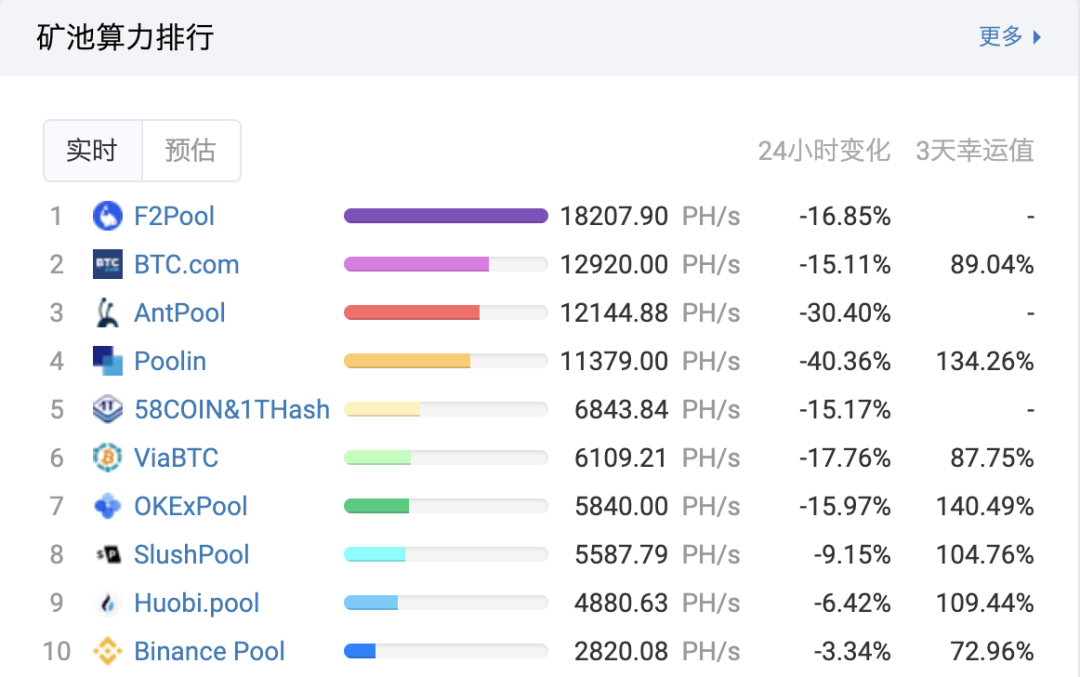Click the pink BTC.com hashrate bar

pos(416,264)
